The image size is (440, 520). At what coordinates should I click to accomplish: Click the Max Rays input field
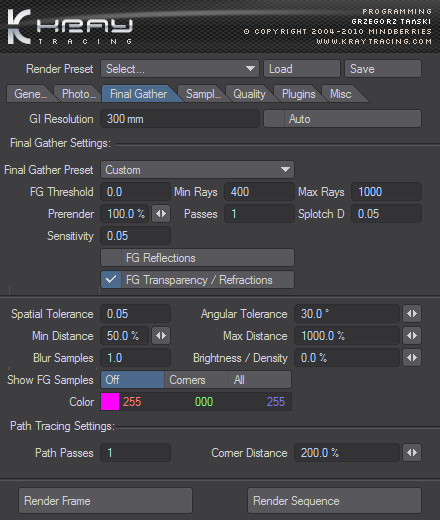point(386,192)
